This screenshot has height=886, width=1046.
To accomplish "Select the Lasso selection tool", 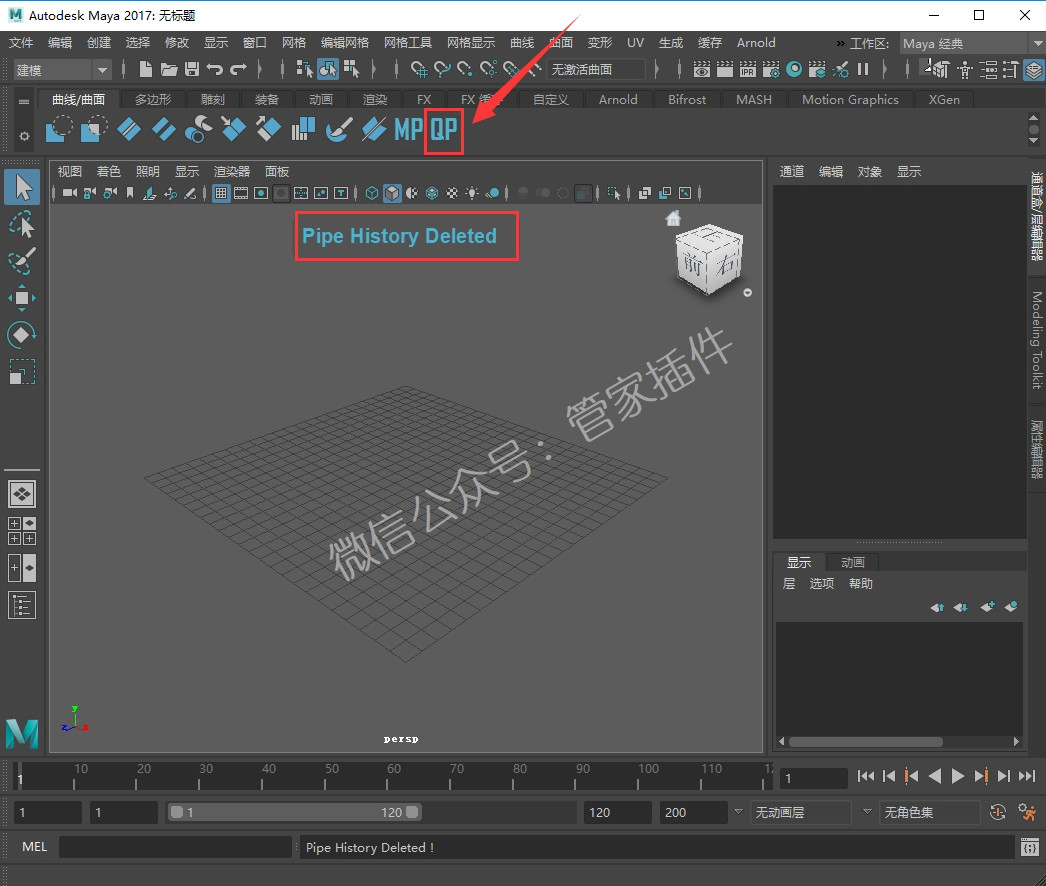I will (22, 225).
